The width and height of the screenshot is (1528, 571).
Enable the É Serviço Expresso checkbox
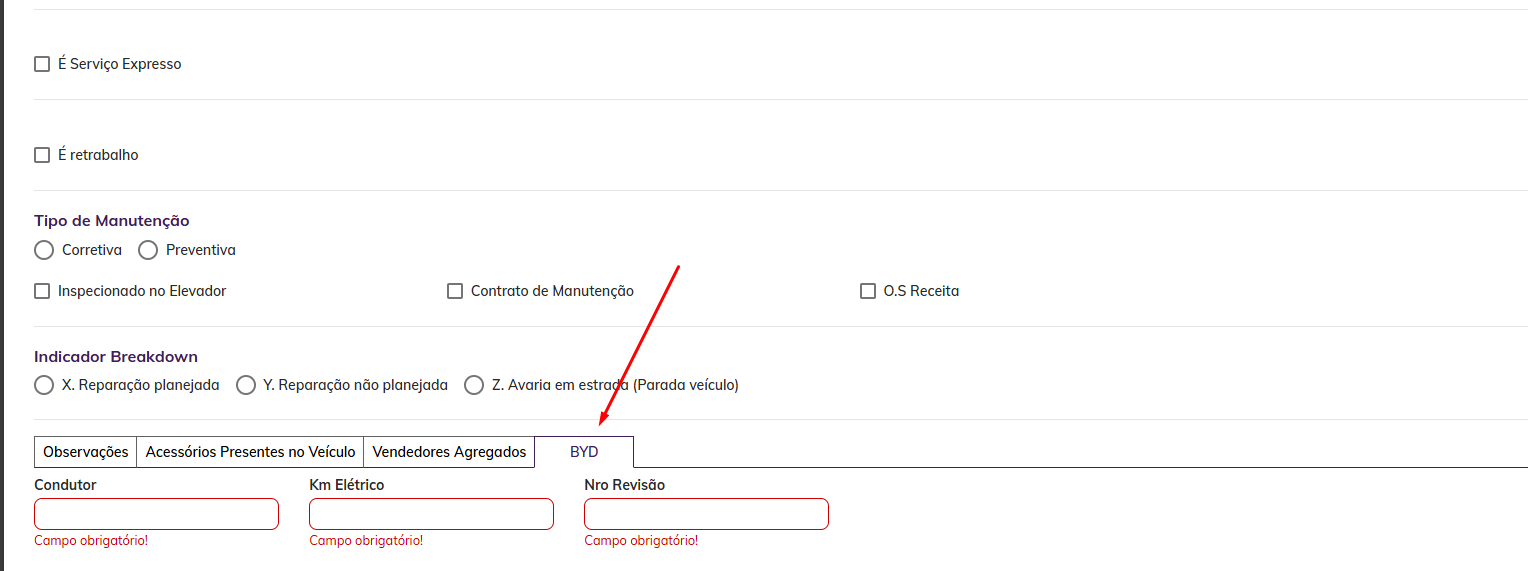(x=42, y=64)
